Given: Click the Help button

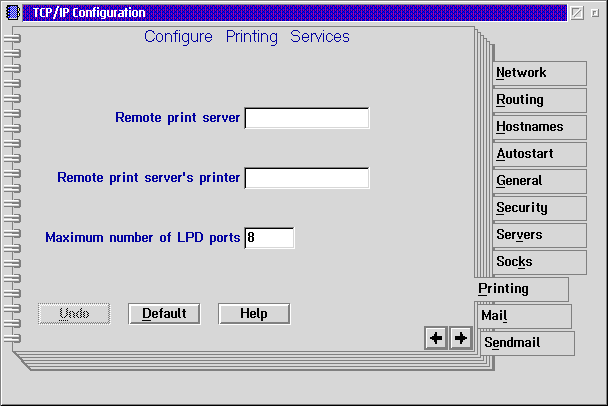Looking at the screenshot, I should pyautogui.click(x=254, y=314).
